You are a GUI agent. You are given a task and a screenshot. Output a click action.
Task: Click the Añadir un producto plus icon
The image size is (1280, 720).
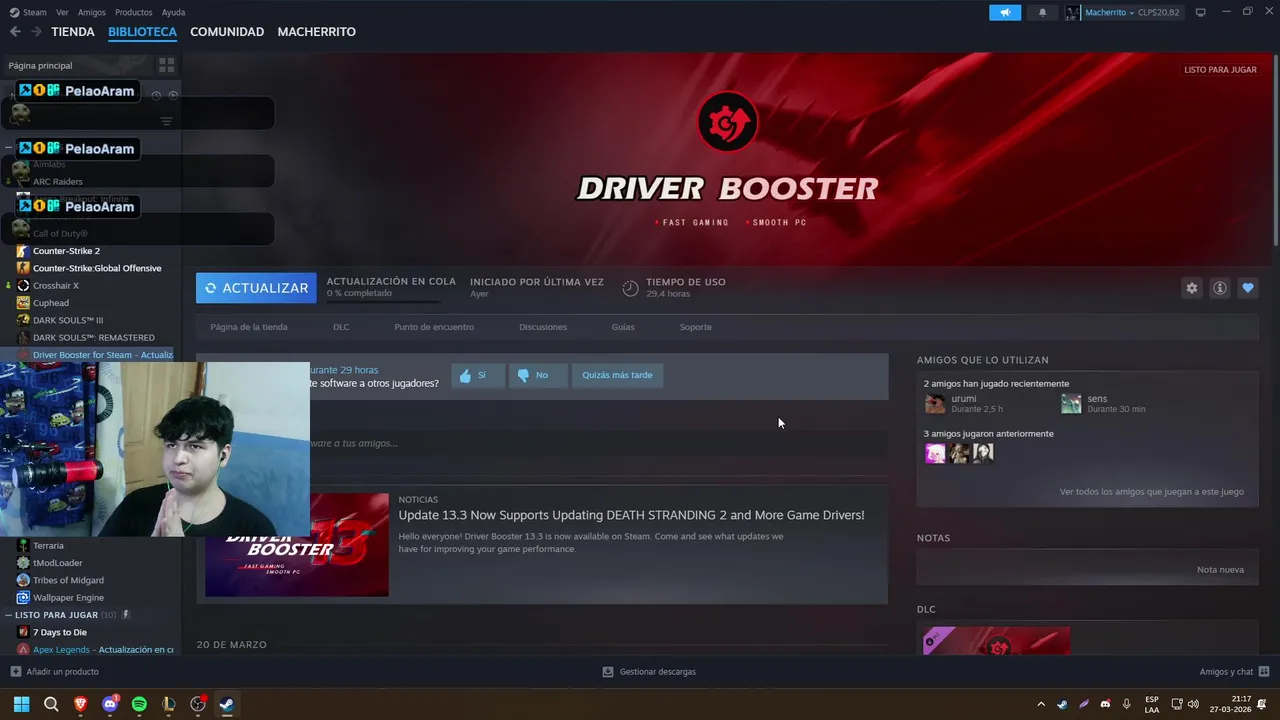coord(15,672)
